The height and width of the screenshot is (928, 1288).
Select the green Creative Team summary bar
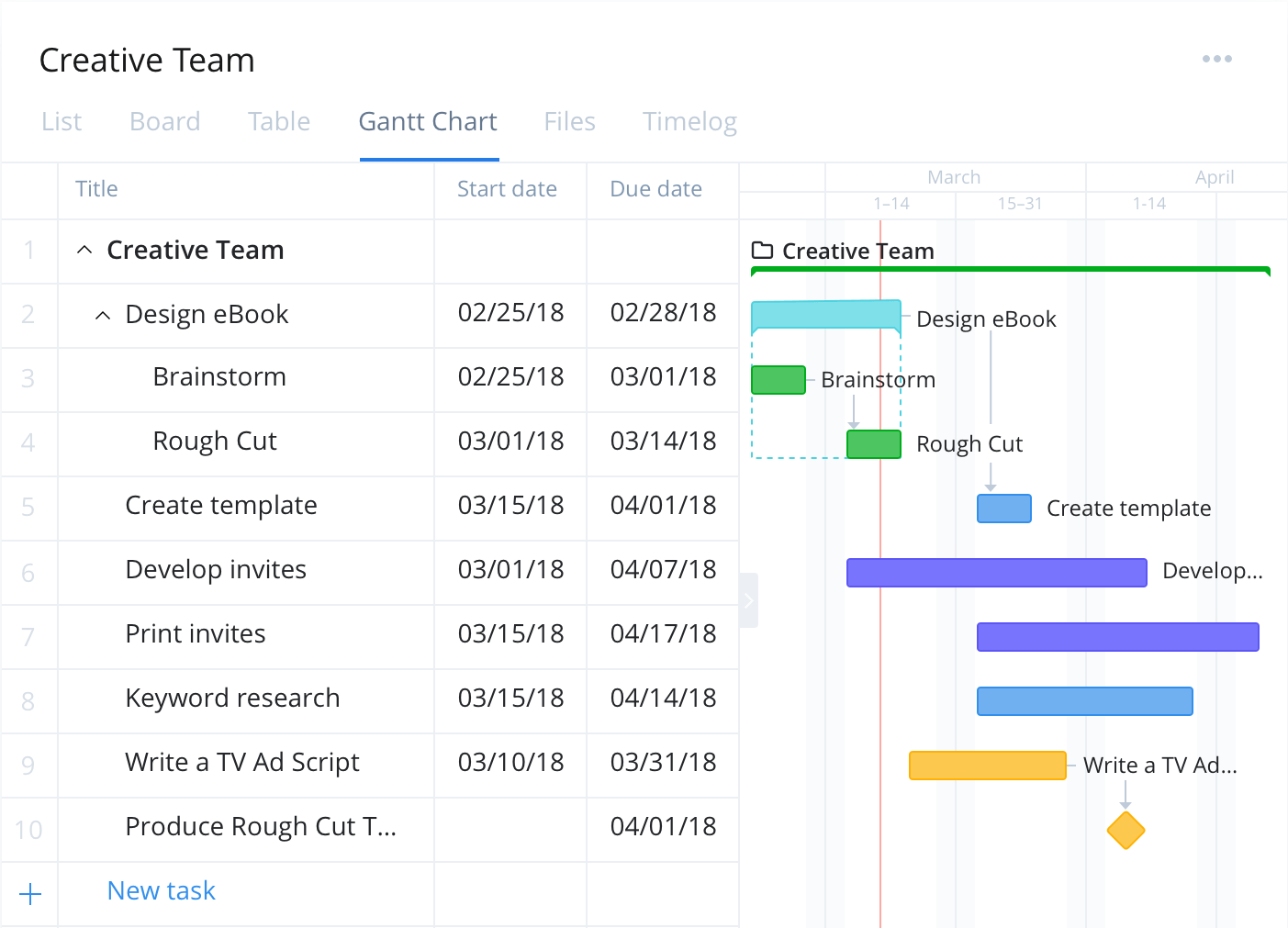coord(1011,271)
